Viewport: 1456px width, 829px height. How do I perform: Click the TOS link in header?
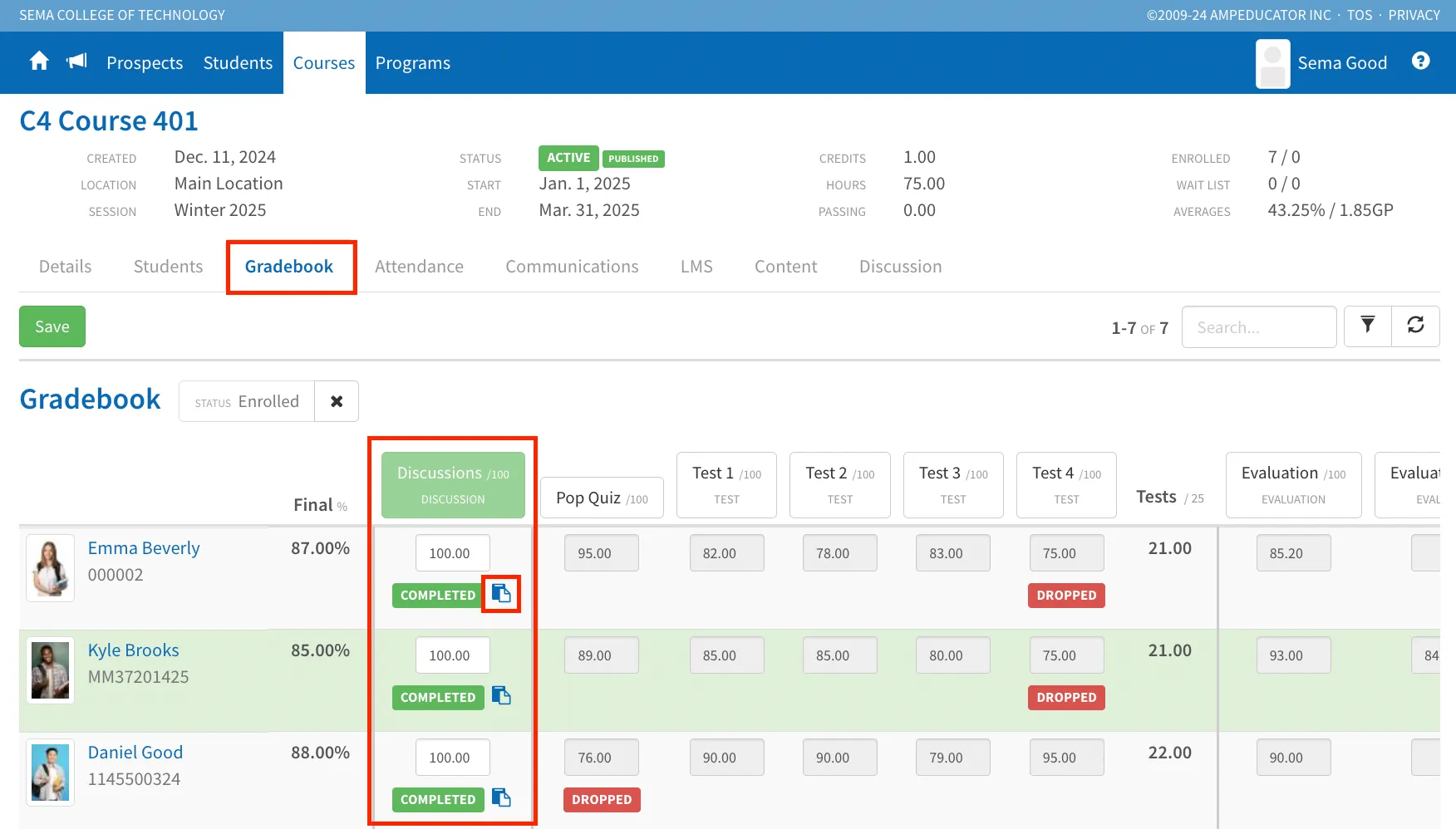click(1360, 15)
